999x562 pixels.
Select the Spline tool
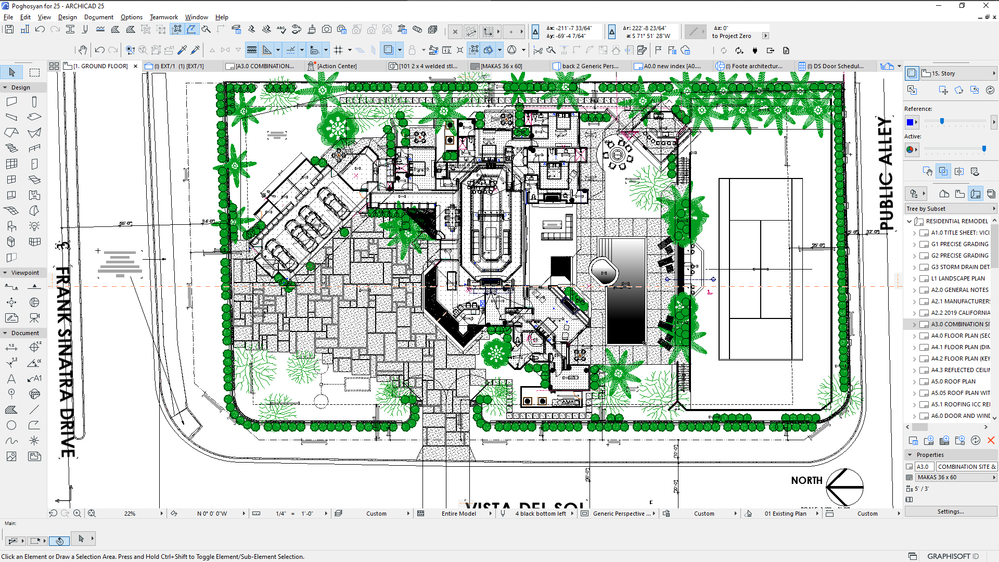pos(11,441)
